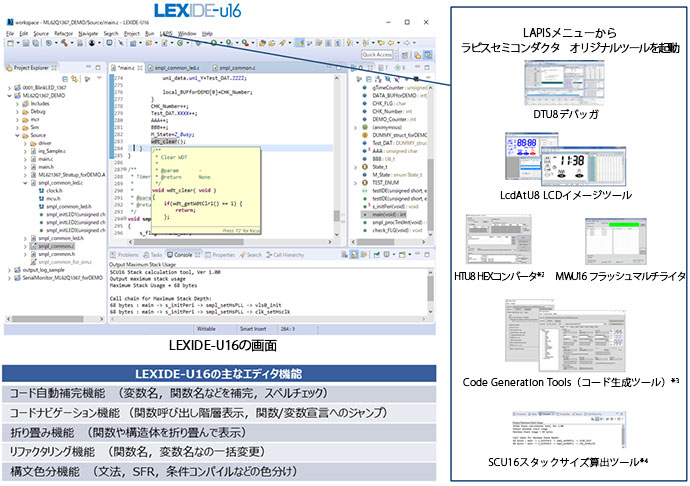This screenshot has width=690, height=486.
Task: Select clock.h under smpl_common_led.c
Action: [x=50, y=191]
